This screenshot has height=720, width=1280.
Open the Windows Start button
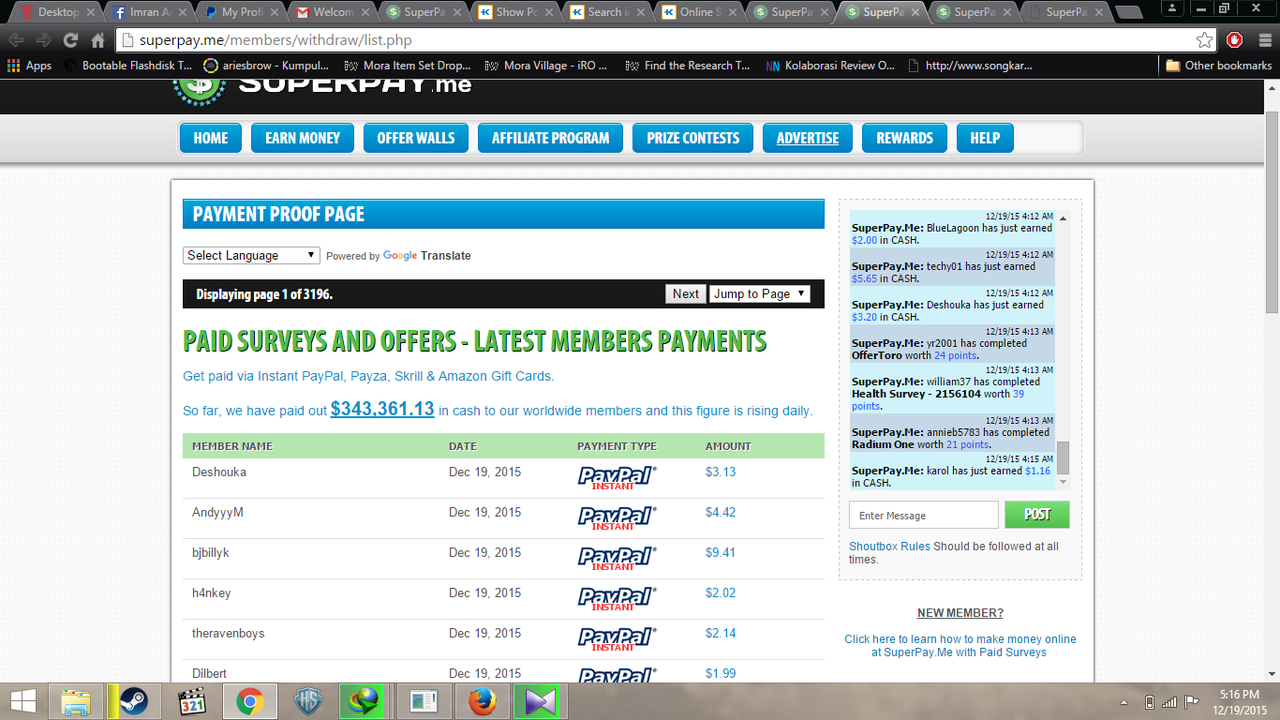tap(24, 701)
